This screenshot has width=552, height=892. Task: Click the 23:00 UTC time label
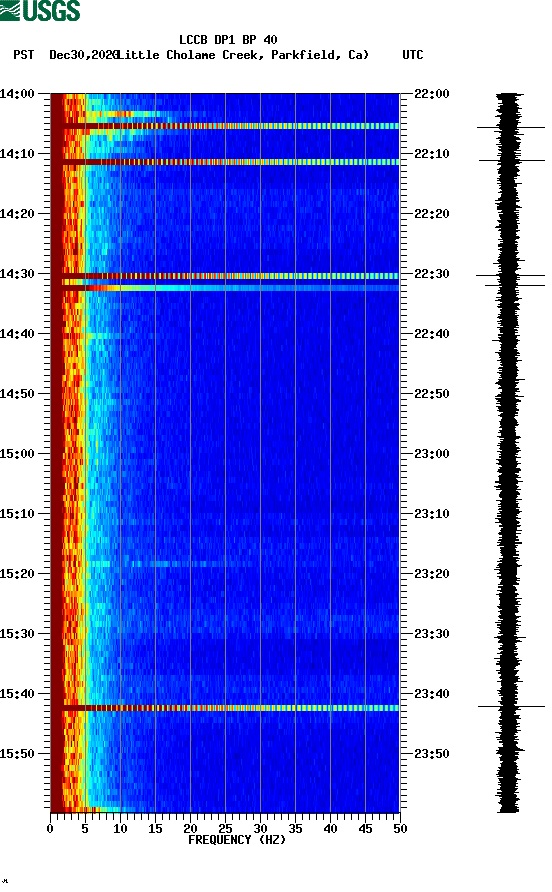[x=431, y=454]
